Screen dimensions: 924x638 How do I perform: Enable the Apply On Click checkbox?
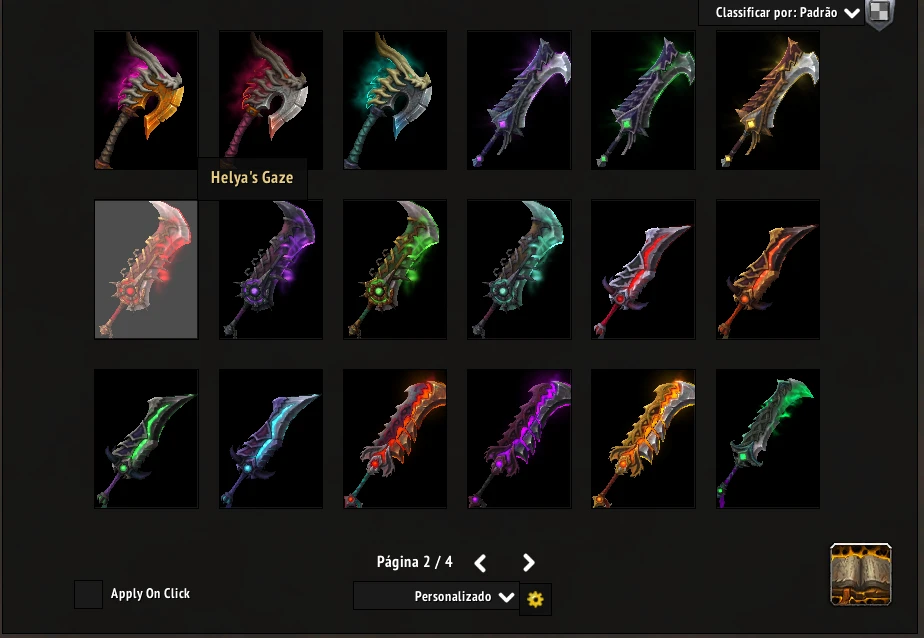88,594
